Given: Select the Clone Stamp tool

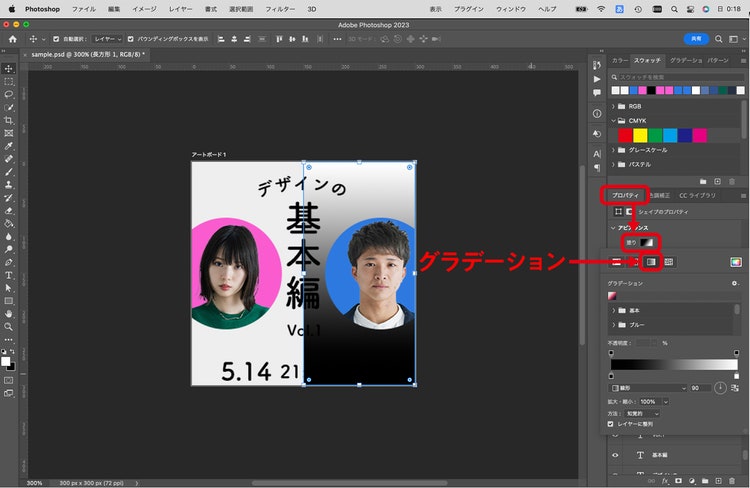Looking at the screenshot, I should tap(9, 185).
